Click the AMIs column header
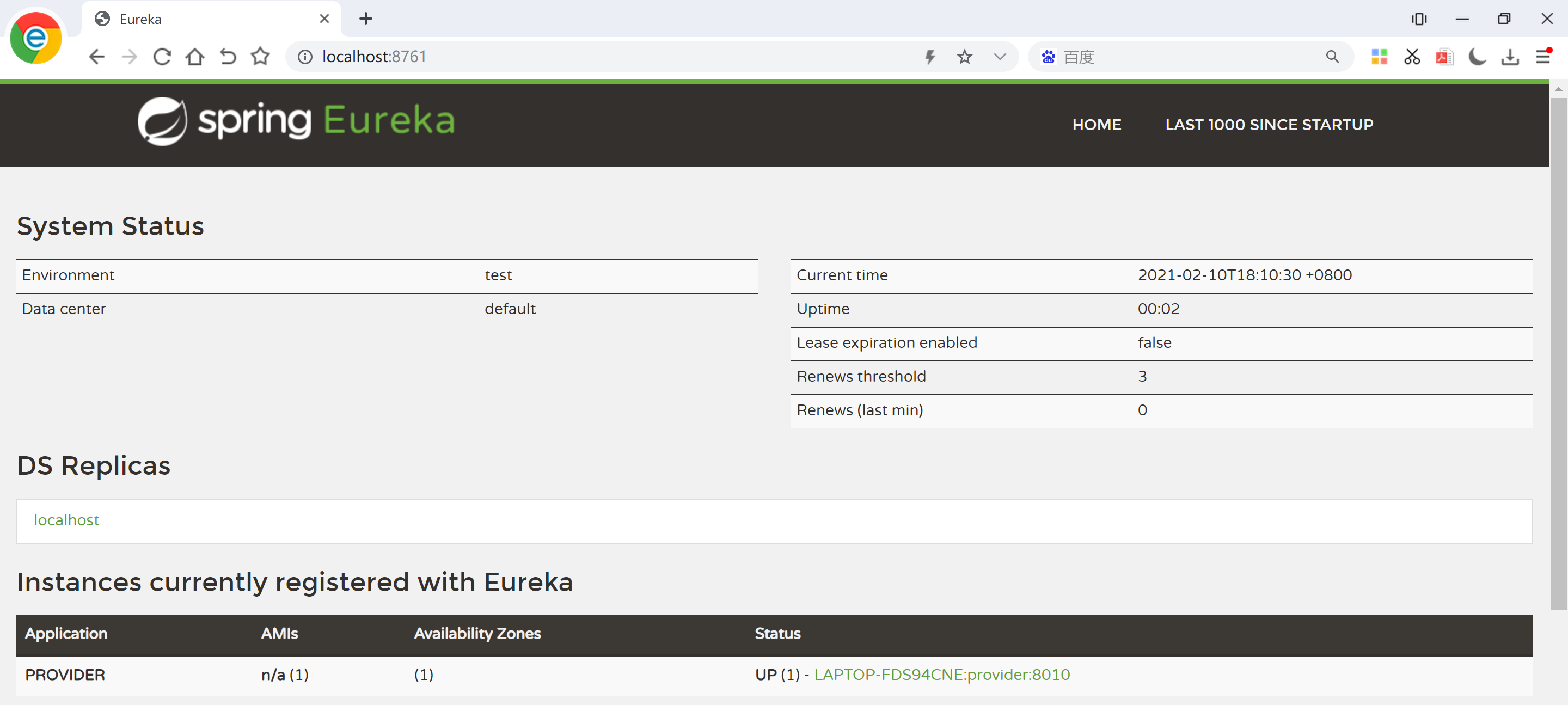Image resolution: width=1568 pixels, height=705 pixels. [279, 634]
